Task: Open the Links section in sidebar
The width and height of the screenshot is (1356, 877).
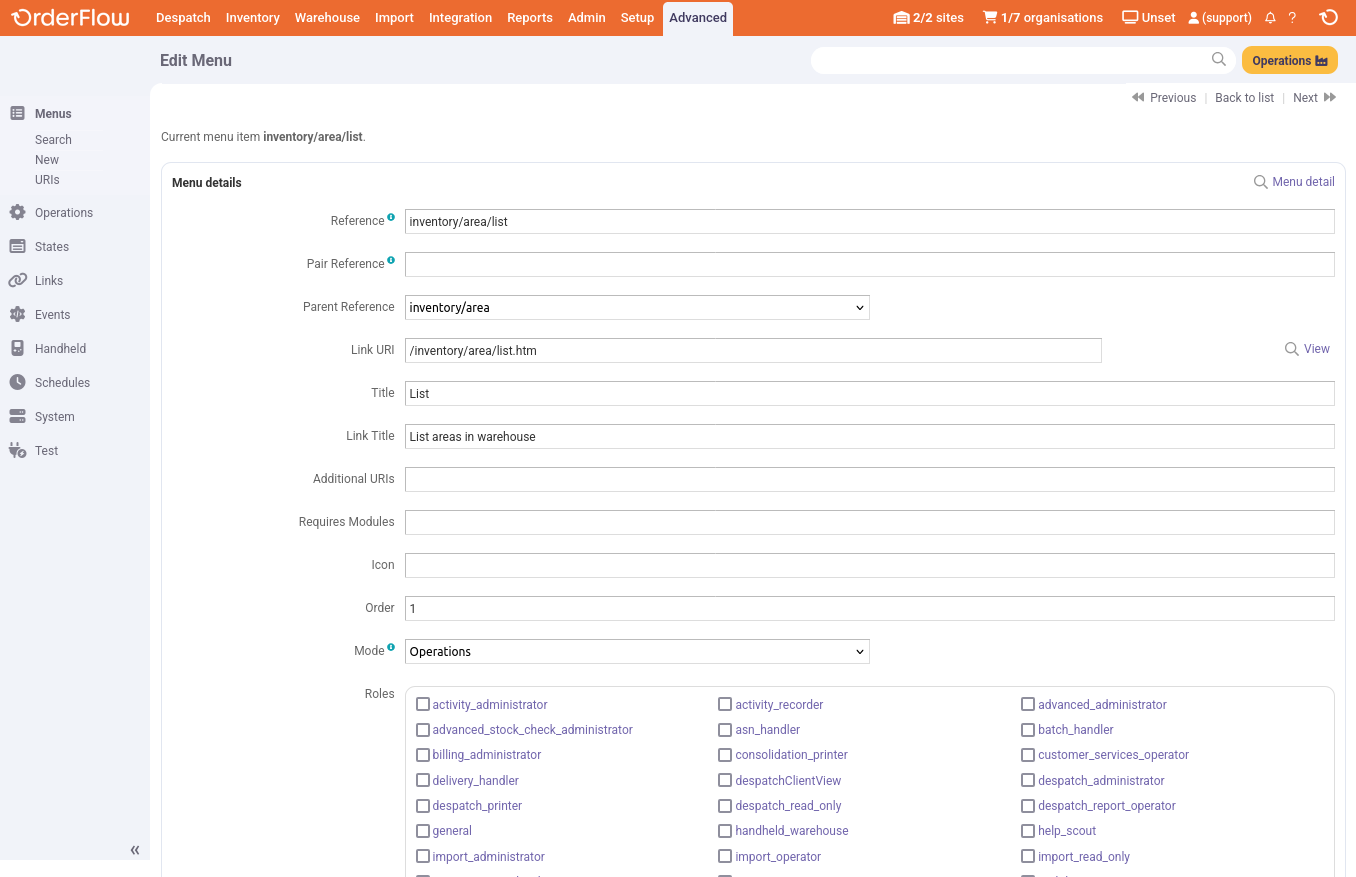Action: (48, 281)
